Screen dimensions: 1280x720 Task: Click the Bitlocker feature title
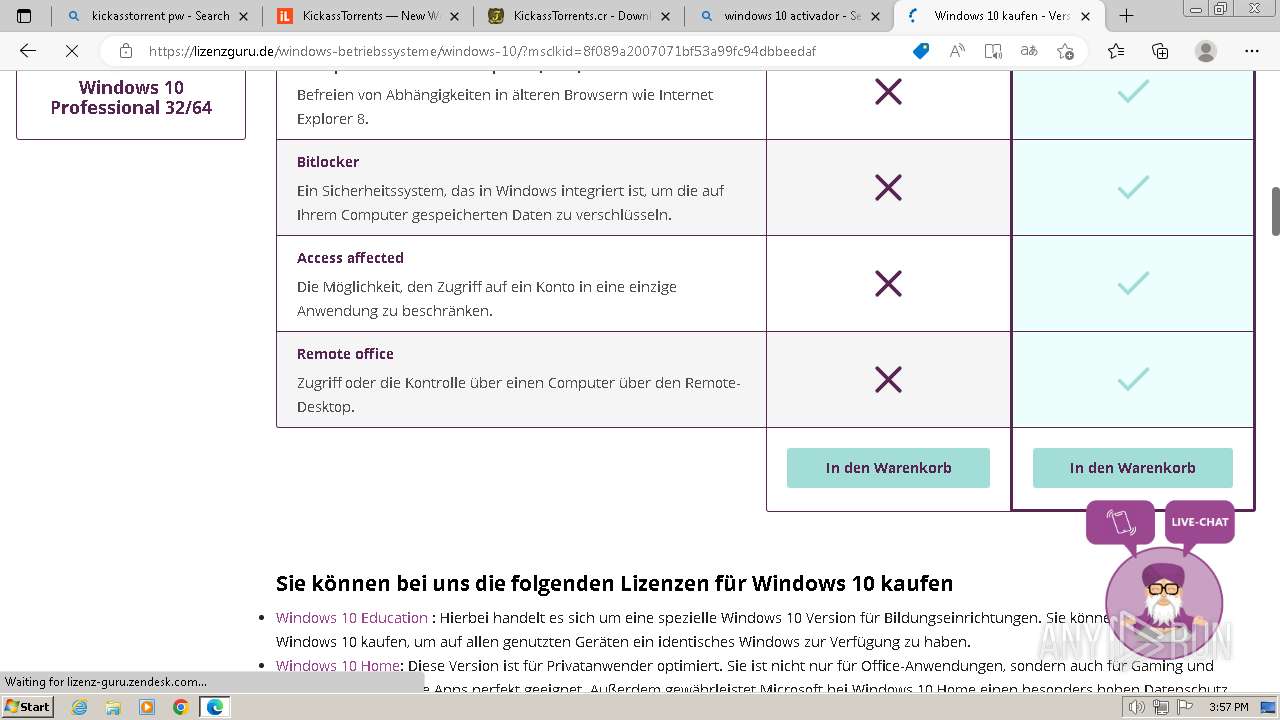coord(328,162)
